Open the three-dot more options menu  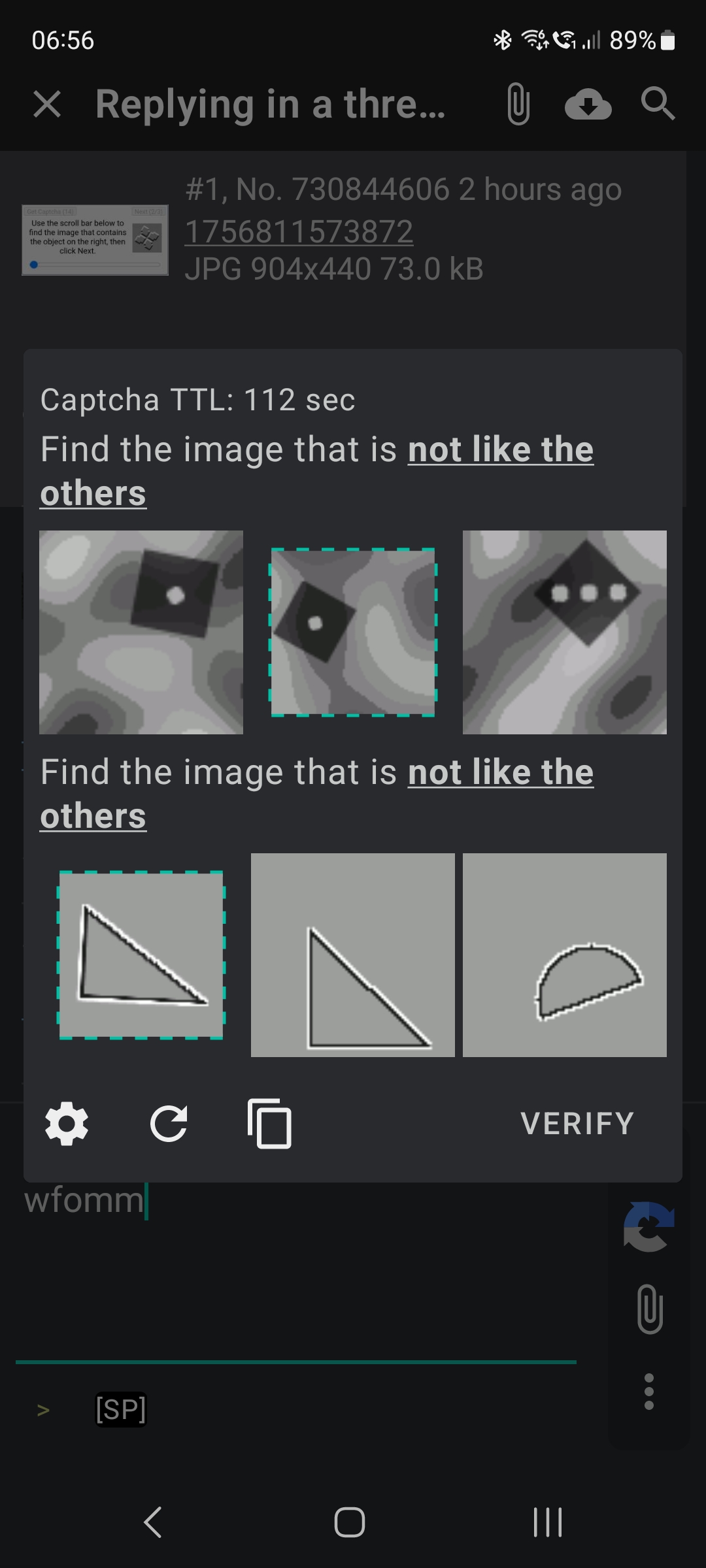coord(649,1392)
